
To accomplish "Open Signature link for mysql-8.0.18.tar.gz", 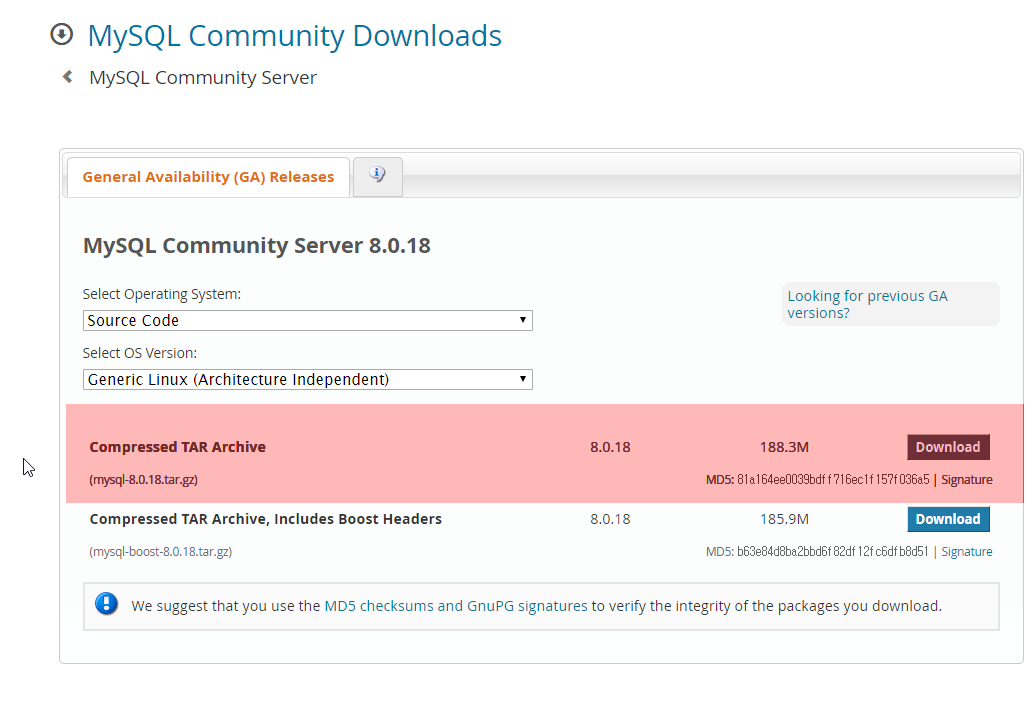I will [x=967, y=480].
